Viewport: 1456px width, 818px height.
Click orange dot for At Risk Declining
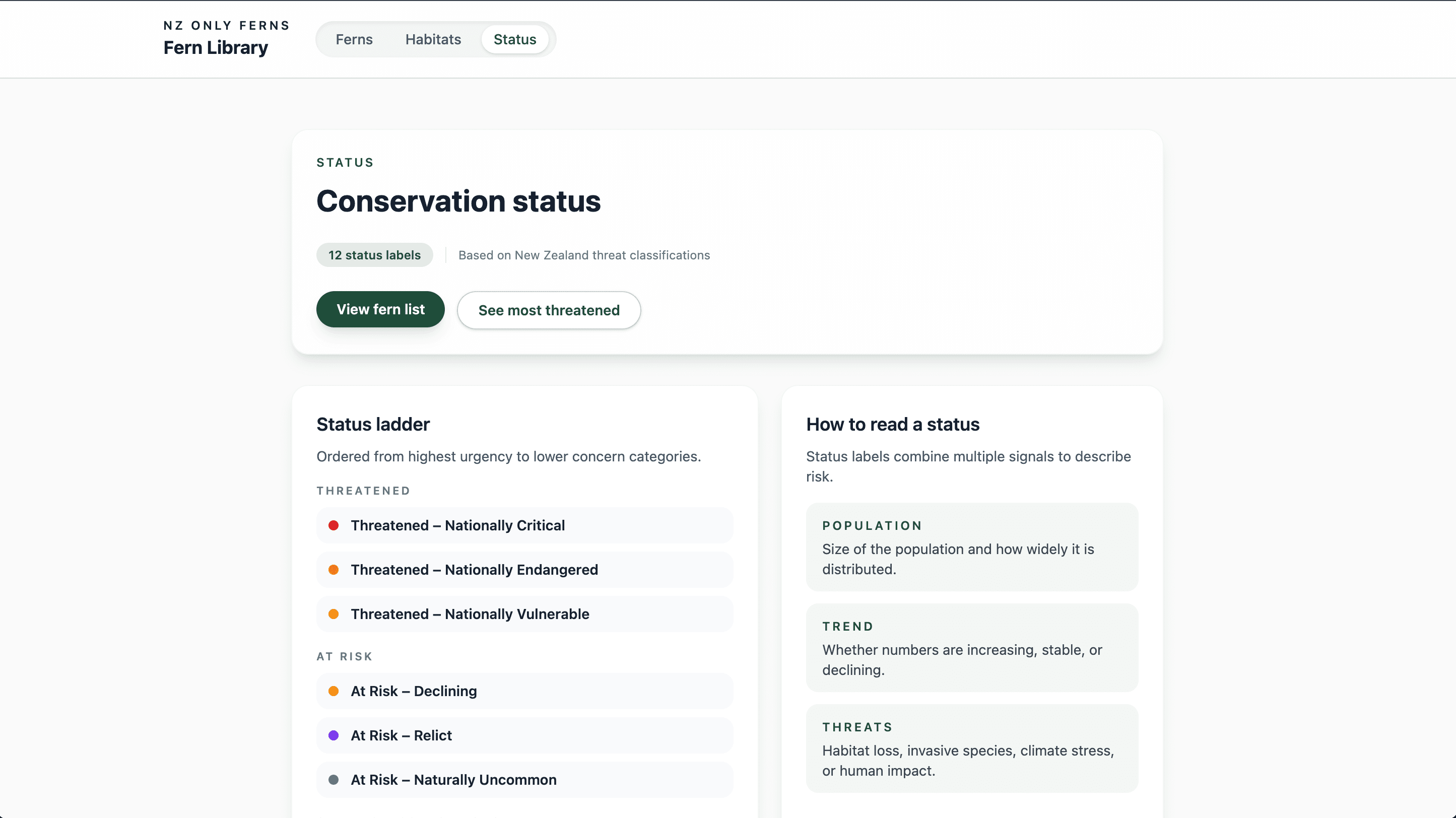[334, 691]
